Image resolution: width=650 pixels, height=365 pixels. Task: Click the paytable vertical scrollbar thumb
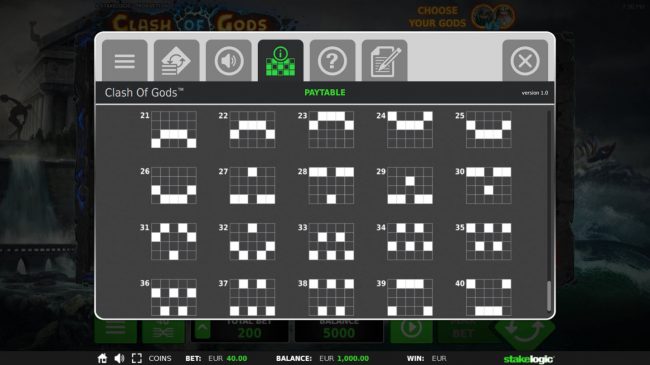pos(549,295)
